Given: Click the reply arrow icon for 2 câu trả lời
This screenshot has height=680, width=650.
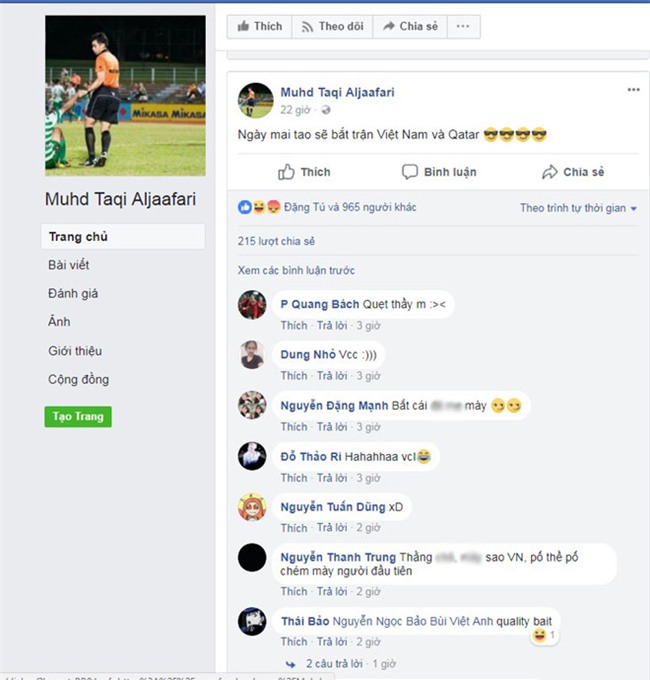Looking at the screenshot, I should point(290,664).
